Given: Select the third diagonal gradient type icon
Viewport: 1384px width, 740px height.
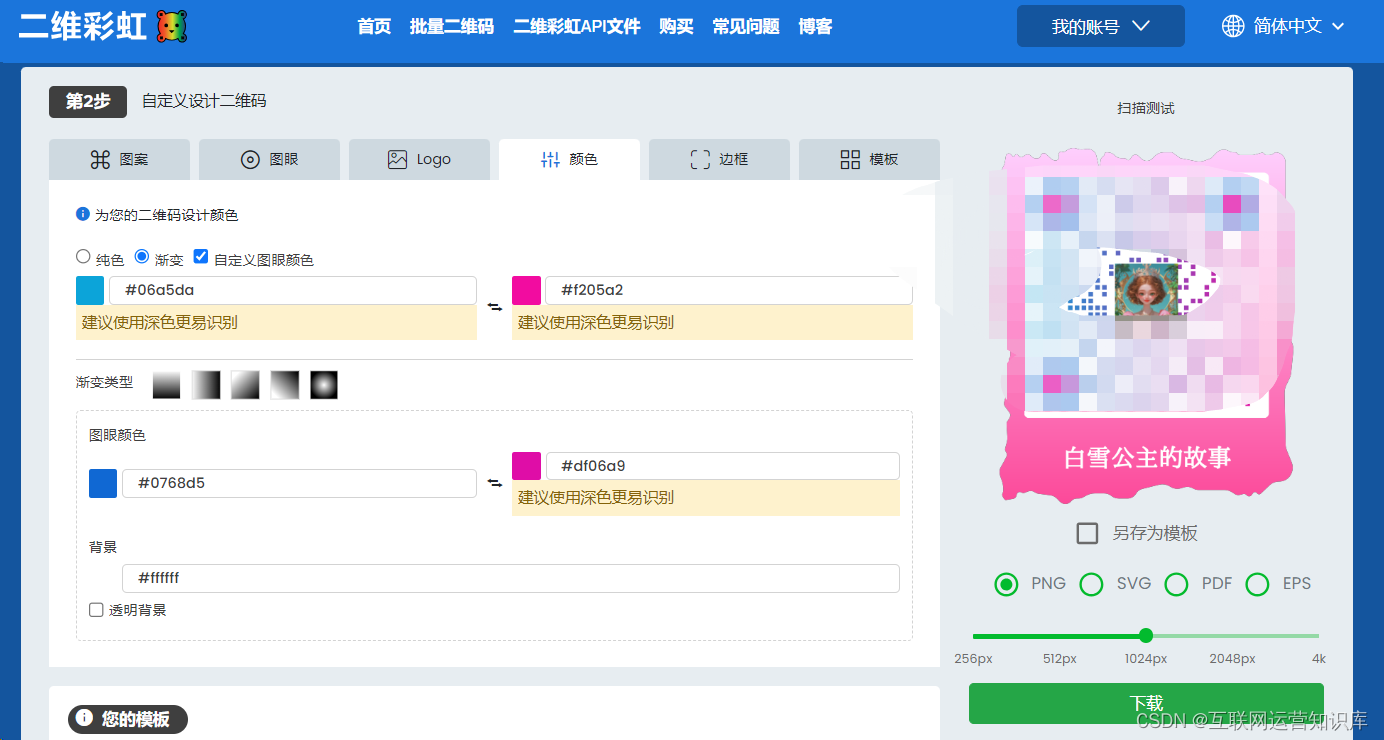Looking at the screenshot, I should coord(245,385).
